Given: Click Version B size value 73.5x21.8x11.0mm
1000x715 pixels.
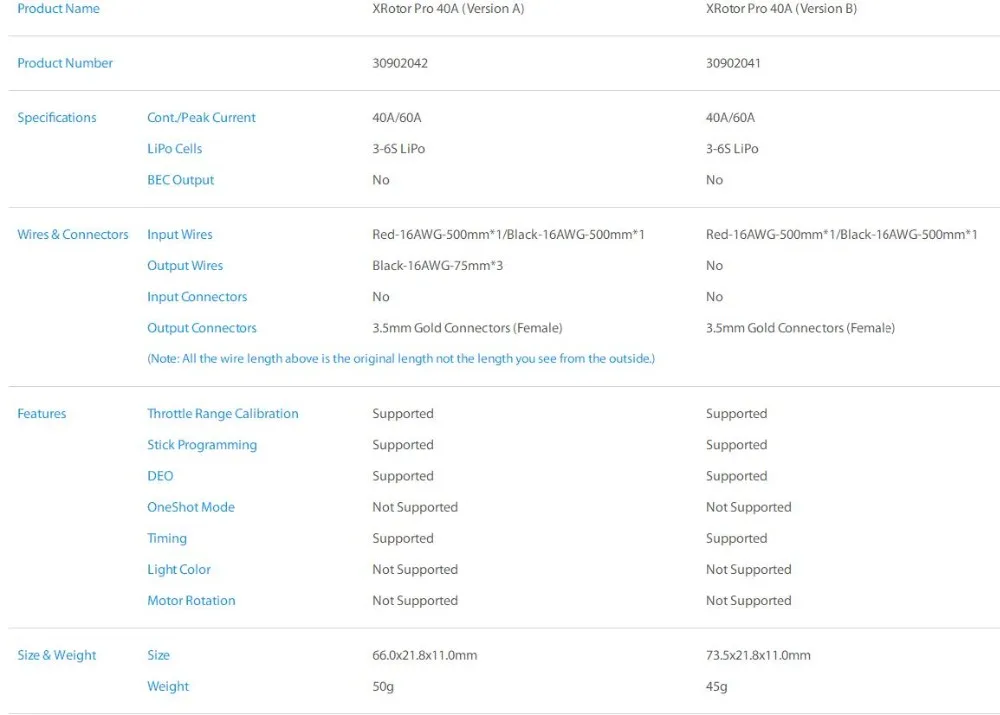Looking at the screenshot, I should point(758,655).
